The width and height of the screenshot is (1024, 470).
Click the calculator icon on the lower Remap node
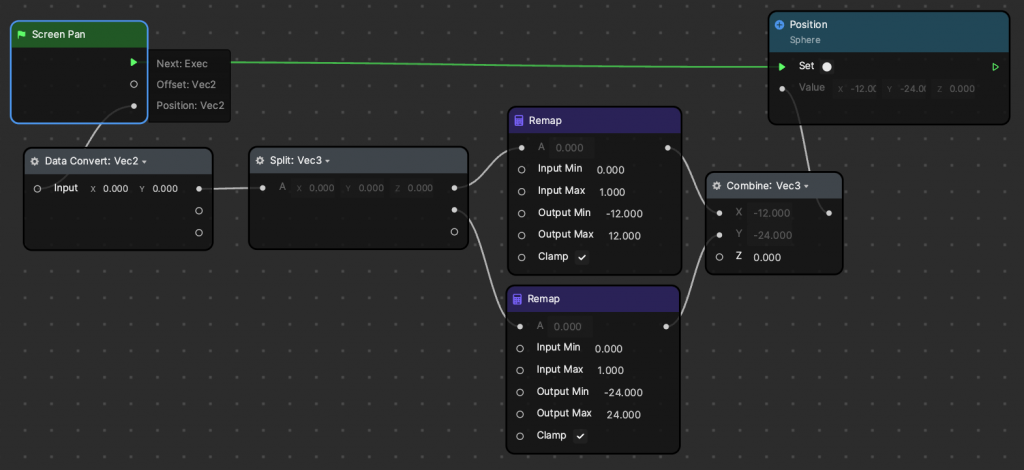tap(518, 299)
